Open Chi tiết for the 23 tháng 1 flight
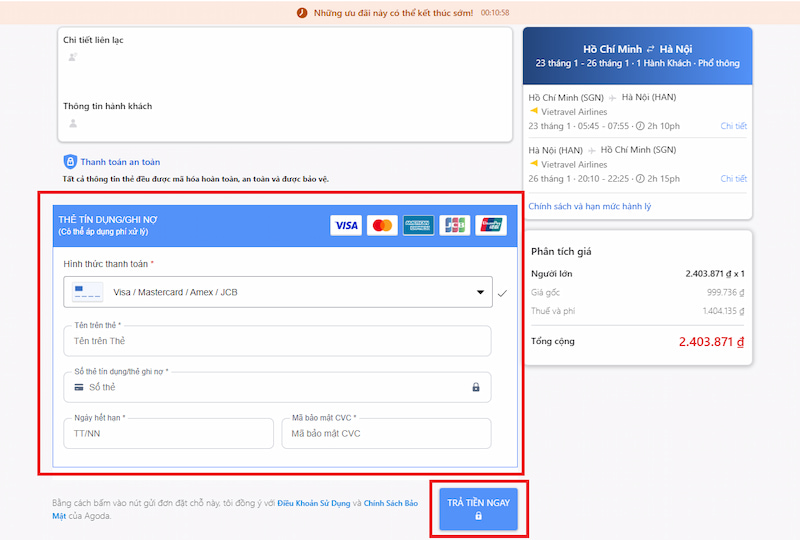The width and height of the screenshot is (800, 540). (x=733, y=126)
